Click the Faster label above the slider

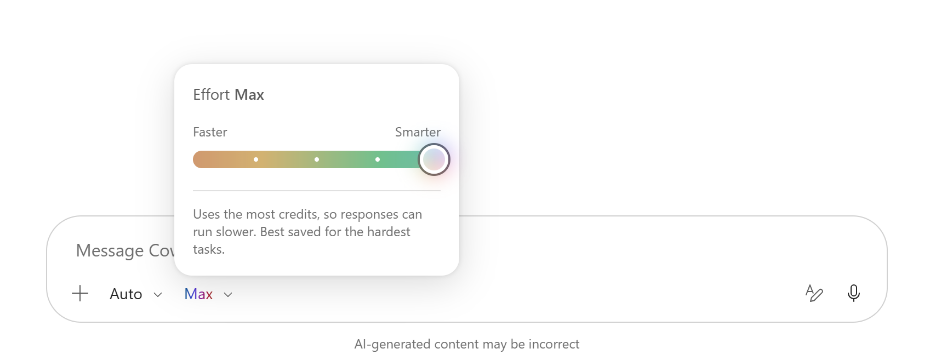pos(210,132)
